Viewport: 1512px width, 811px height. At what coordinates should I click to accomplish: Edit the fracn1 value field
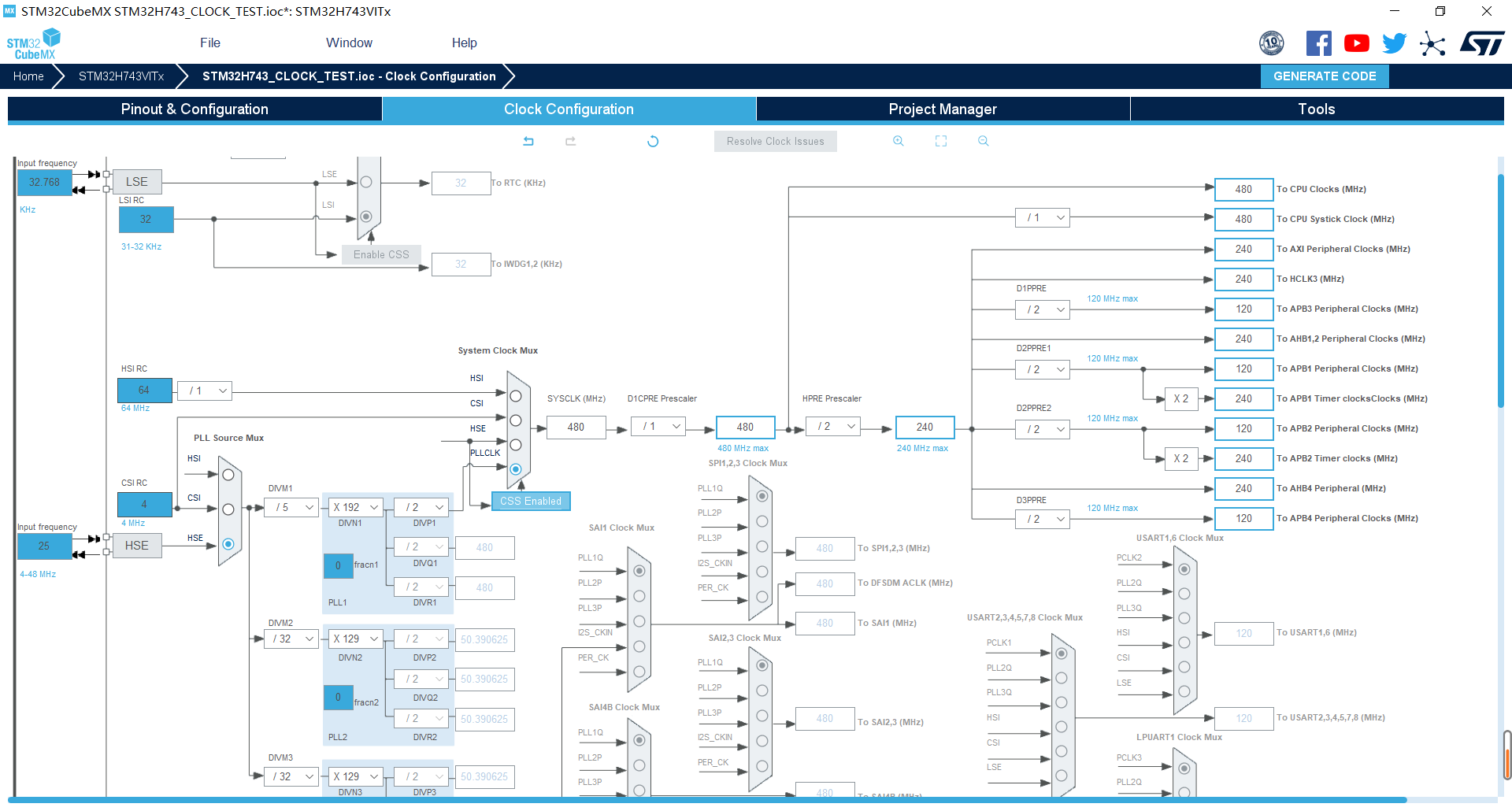339,565
